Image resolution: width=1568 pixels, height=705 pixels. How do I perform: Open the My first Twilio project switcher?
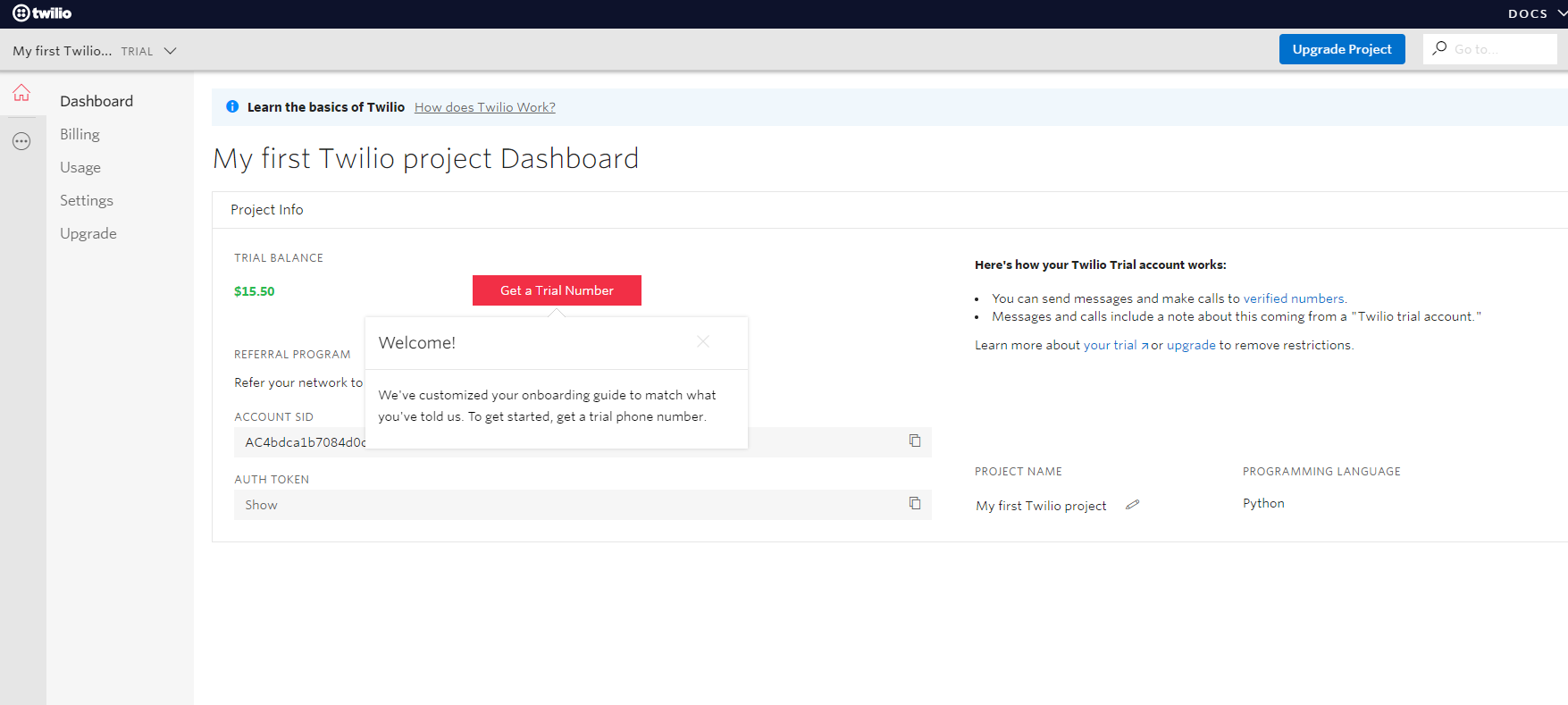(x=95, y=51)
